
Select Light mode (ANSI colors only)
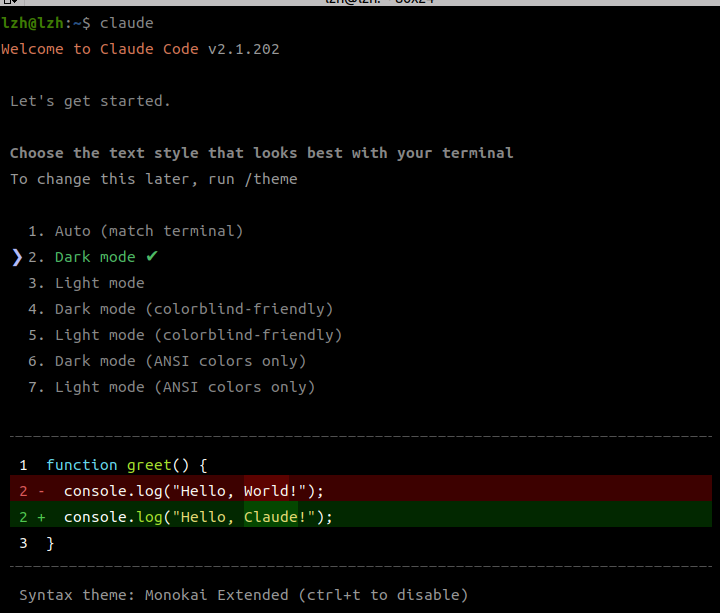pyautogui.click(x=172, y=387)
